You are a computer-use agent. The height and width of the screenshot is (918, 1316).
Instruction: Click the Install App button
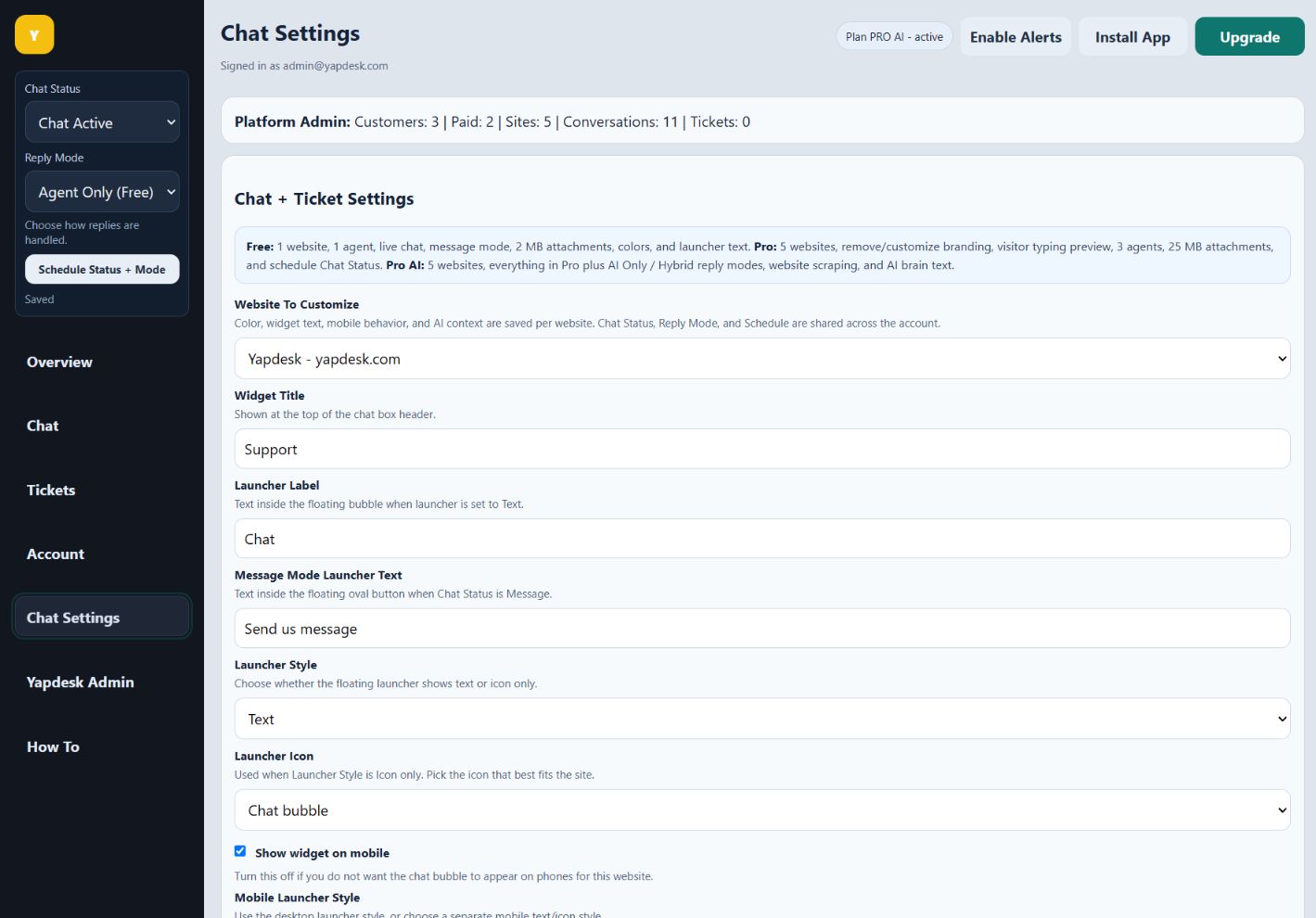click(1132, 37)
